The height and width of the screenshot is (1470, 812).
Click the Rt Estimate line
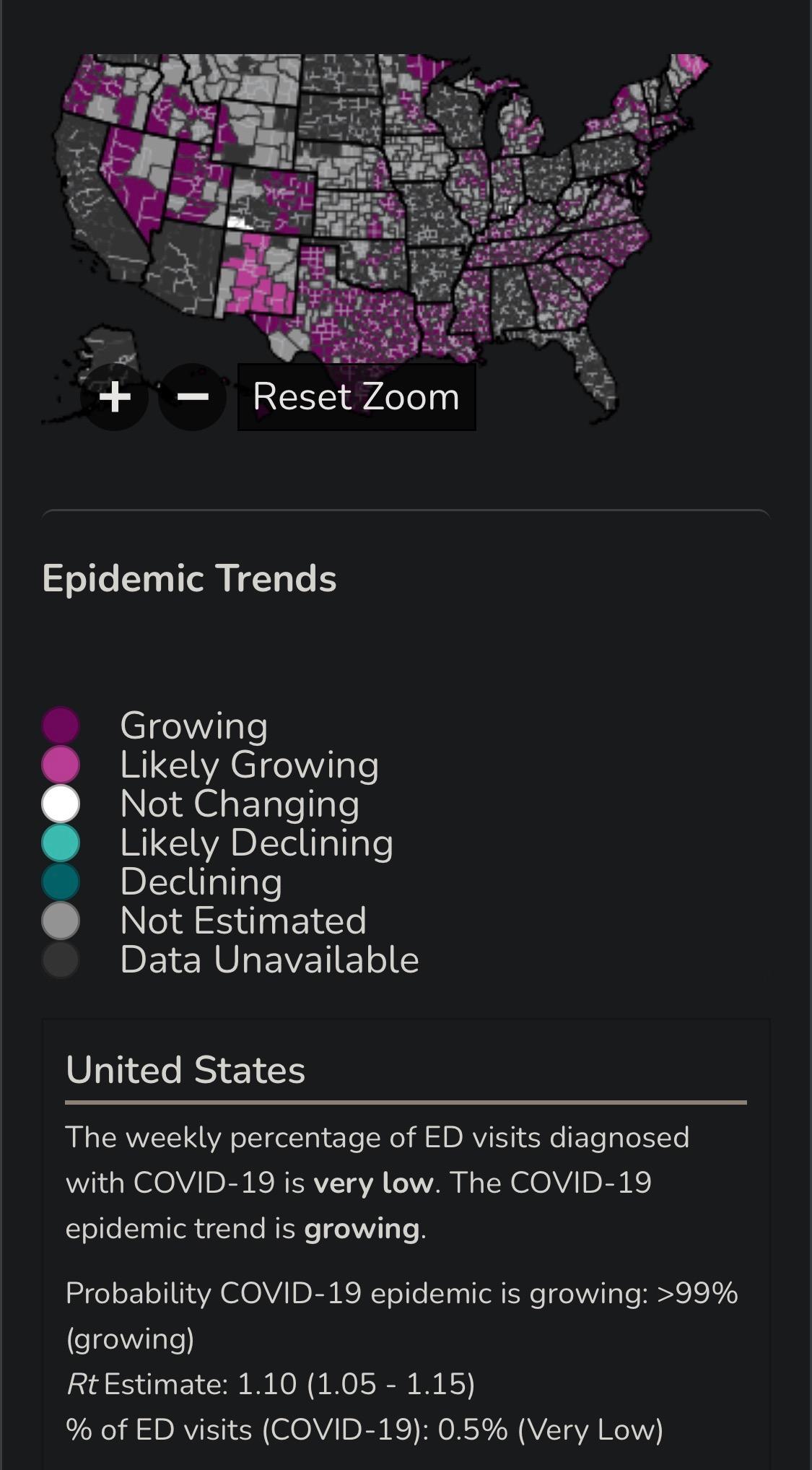[x=271, y=1384]
